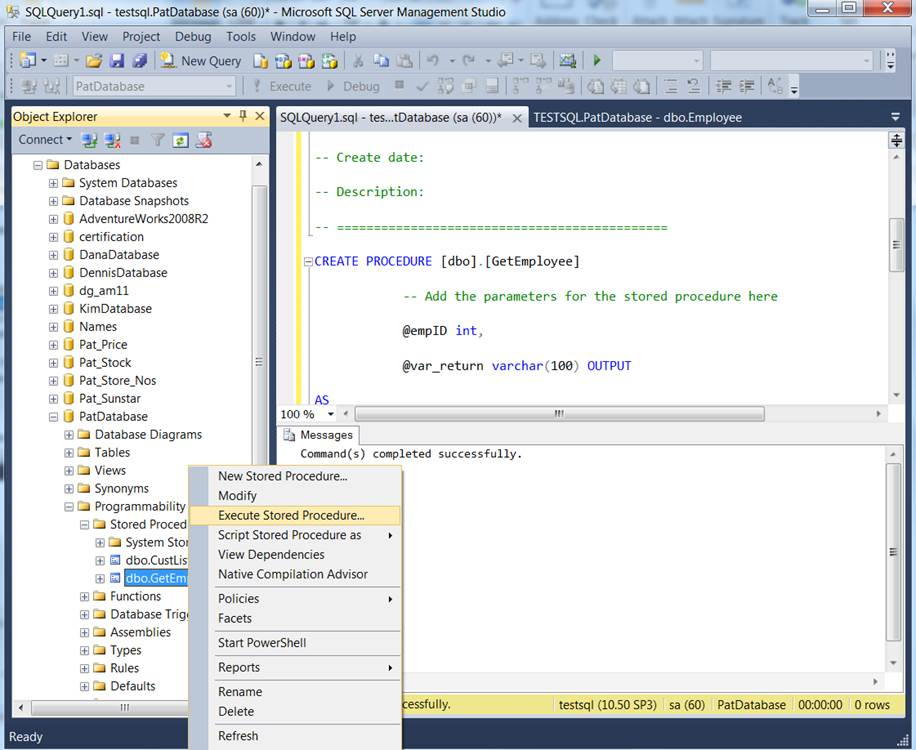Click the Cut scissors icon
This screenshot has width=916, height=750.
coord(358,61)
